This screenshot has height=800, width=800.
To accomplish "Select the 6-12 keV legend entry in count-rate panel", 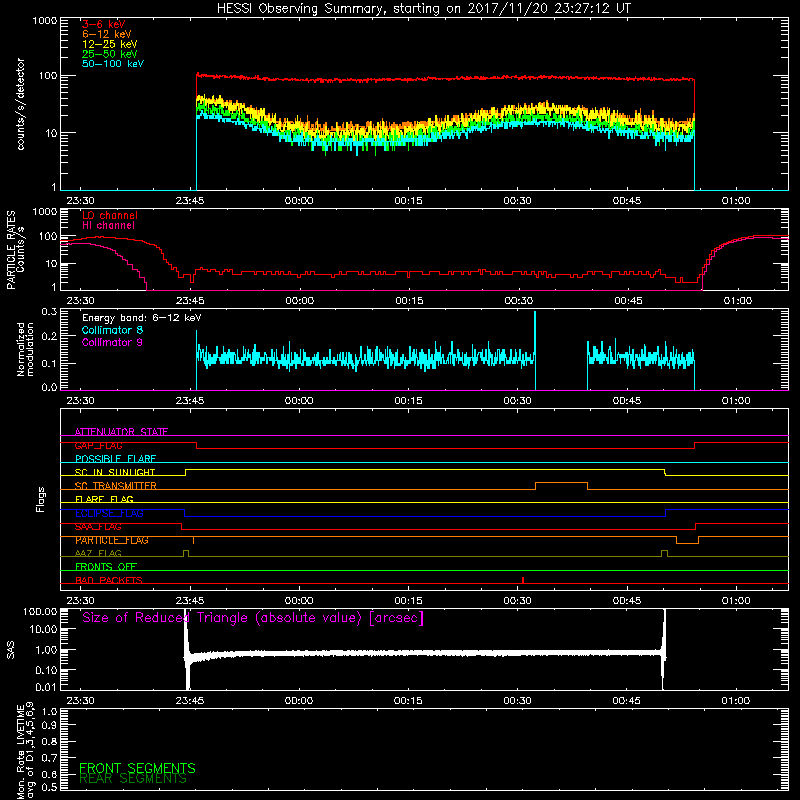I will coord(107,34).
